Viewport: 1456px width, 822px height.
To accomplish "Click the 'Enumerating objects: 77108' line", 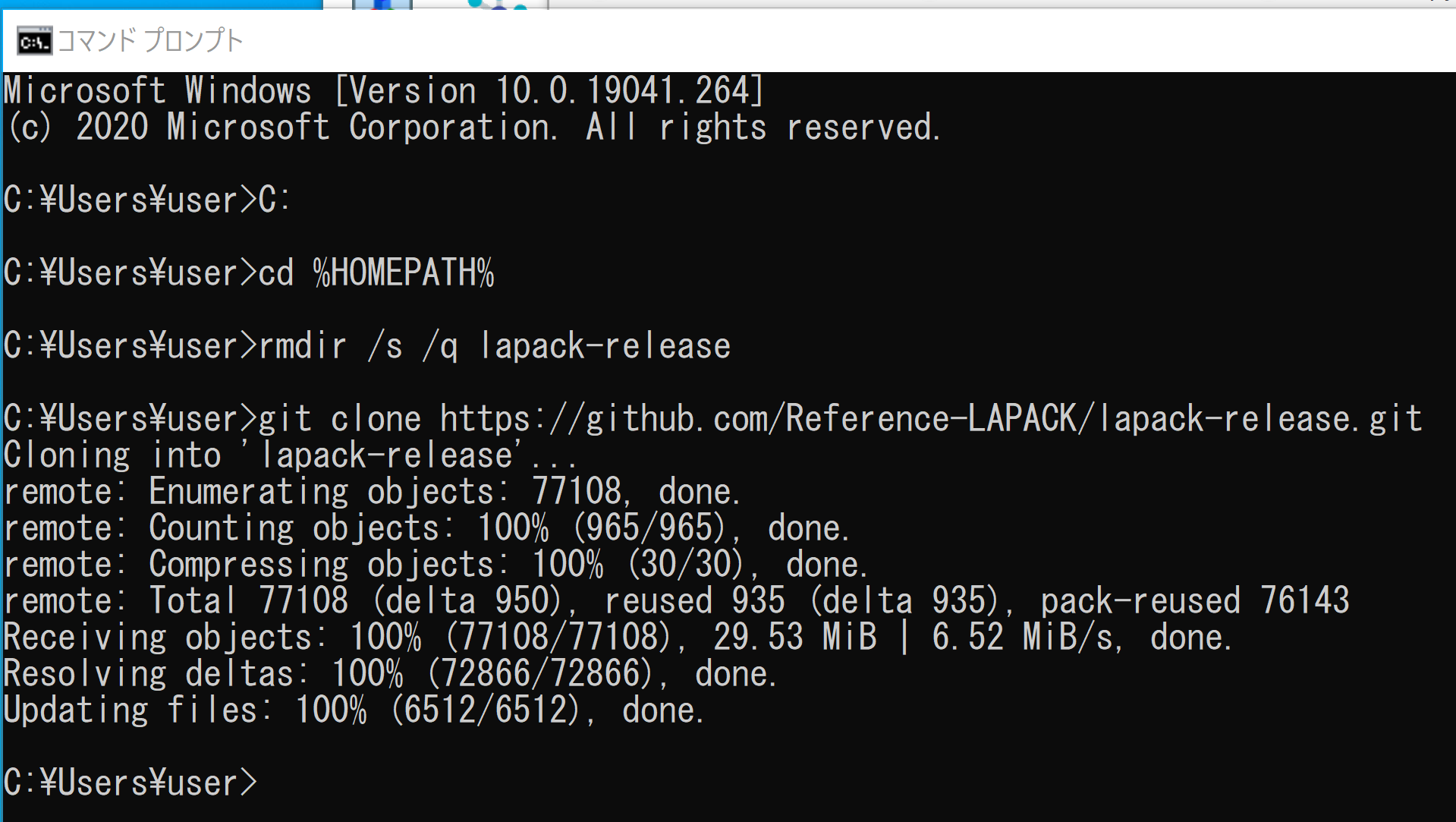I will (x=372, y=492).
